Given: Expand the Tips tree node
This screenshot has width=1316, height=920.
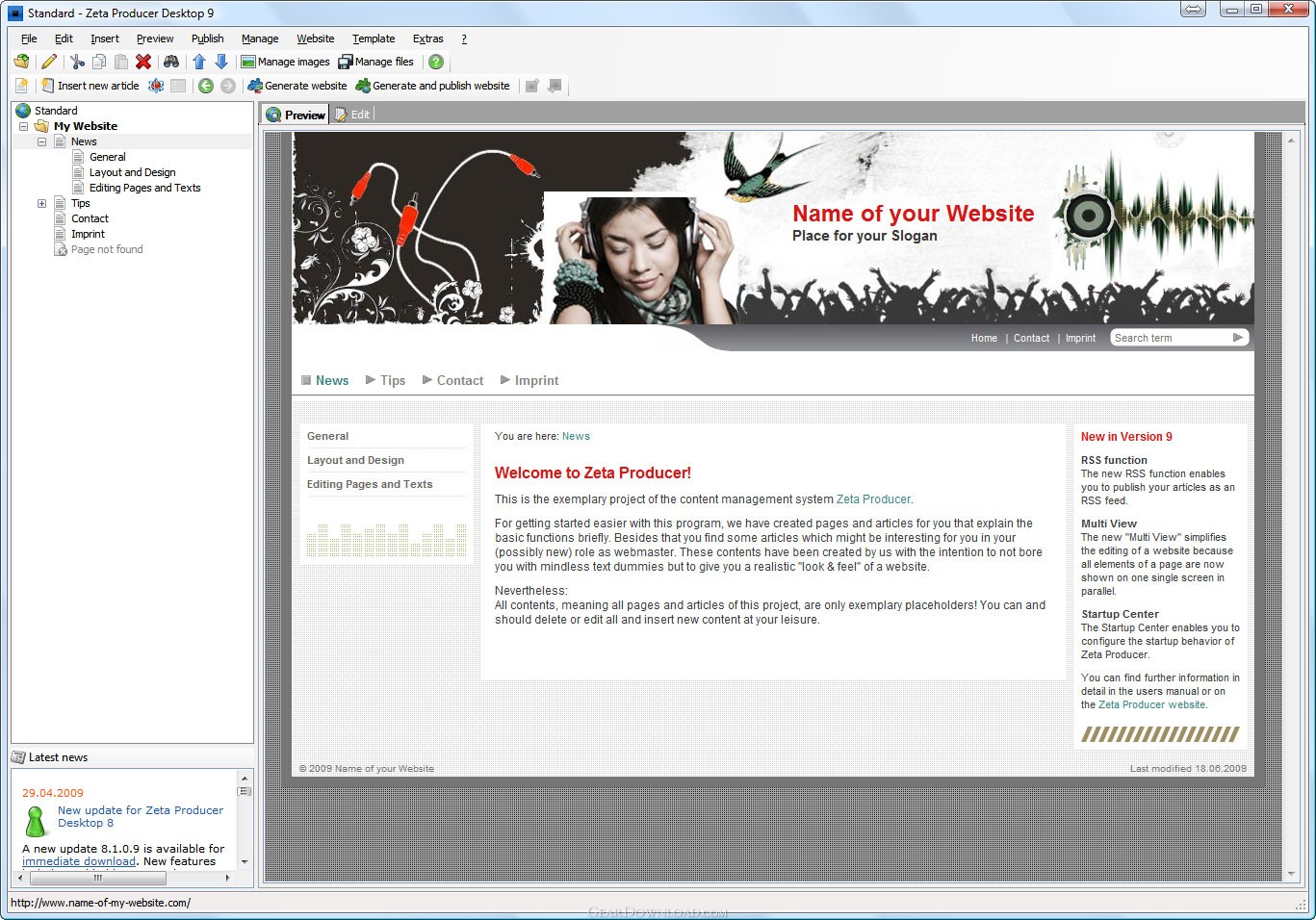Looking at the screenshot, I should point(41,203).
